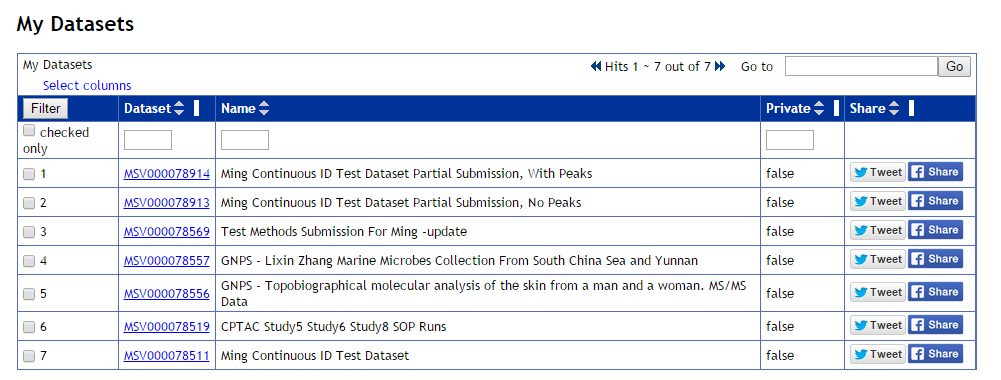Open the Select columns link
Viewport: 1001px width, 380px height.
[87, 86]
